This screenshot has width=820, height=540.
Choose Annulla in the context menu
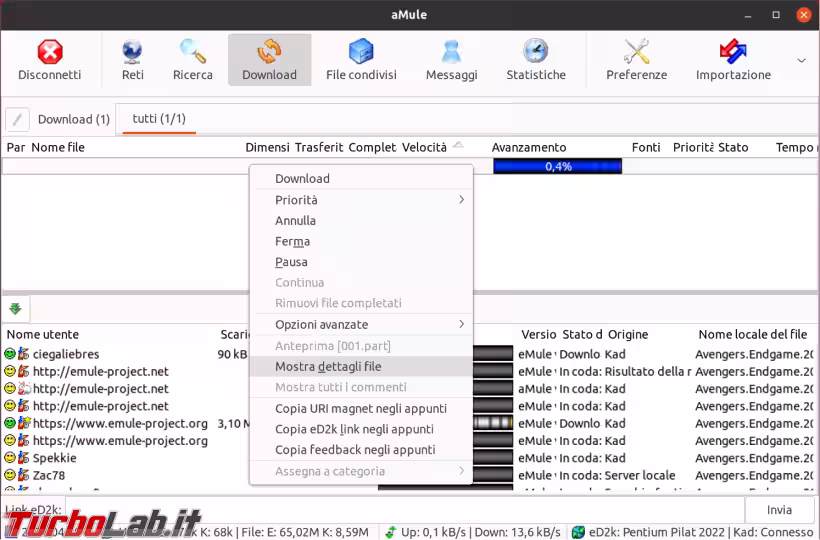[361, 221]
